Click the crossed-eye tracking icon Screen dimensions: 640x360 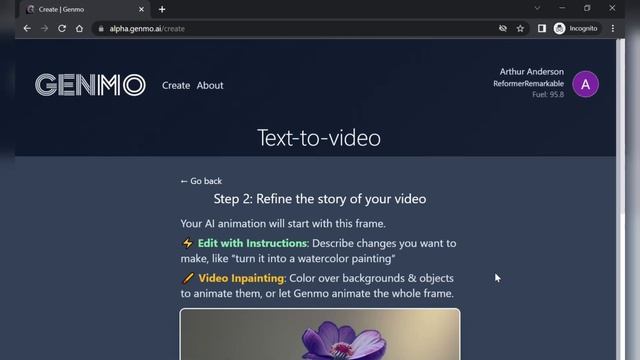tap(503, 29)
